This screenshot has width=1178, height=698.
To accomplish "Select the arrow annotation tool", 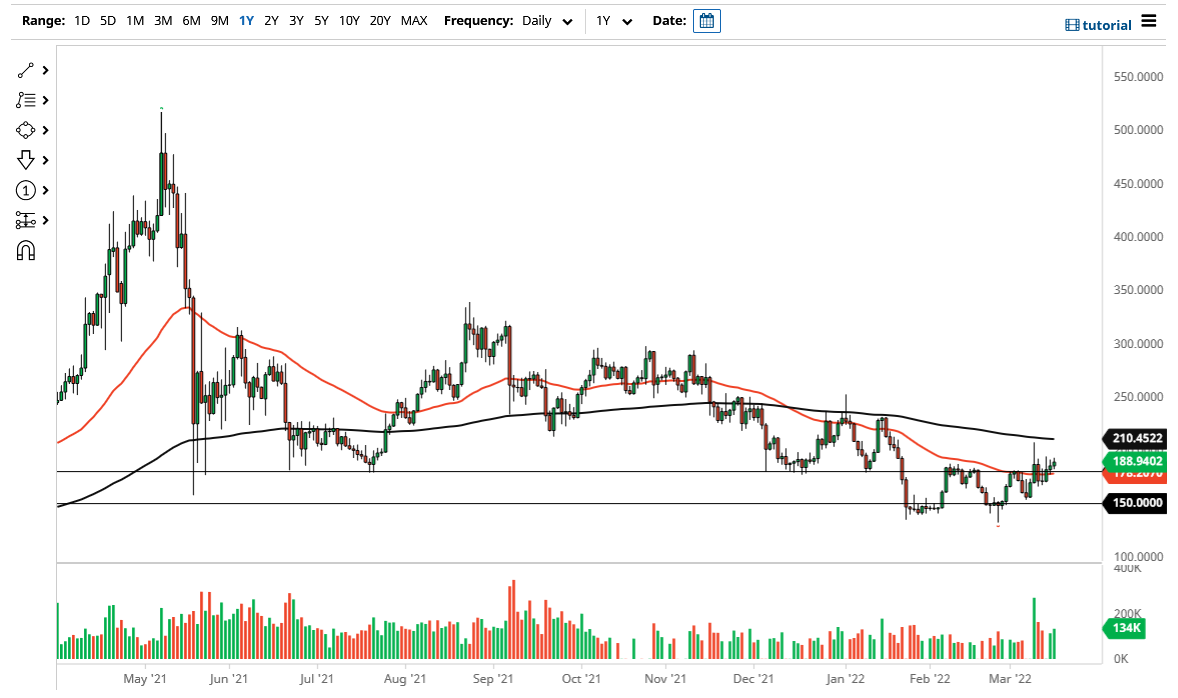I will click(27, 160).
